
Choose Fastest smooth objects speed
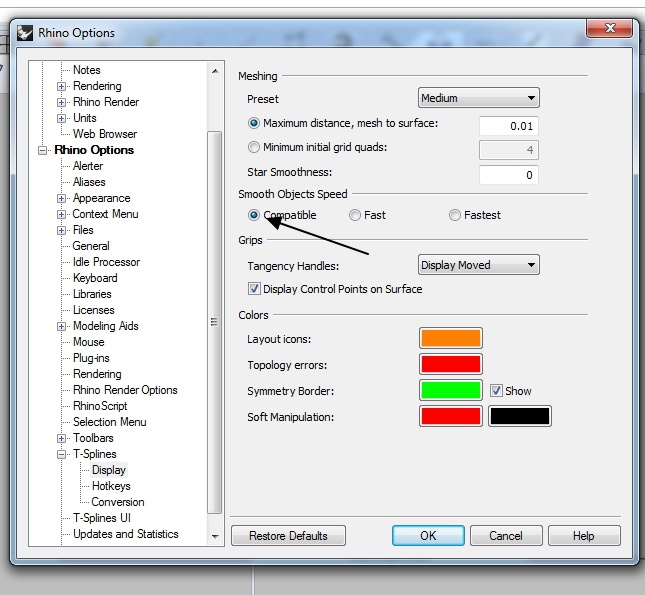pyautogui.click(x=455, y=215)
